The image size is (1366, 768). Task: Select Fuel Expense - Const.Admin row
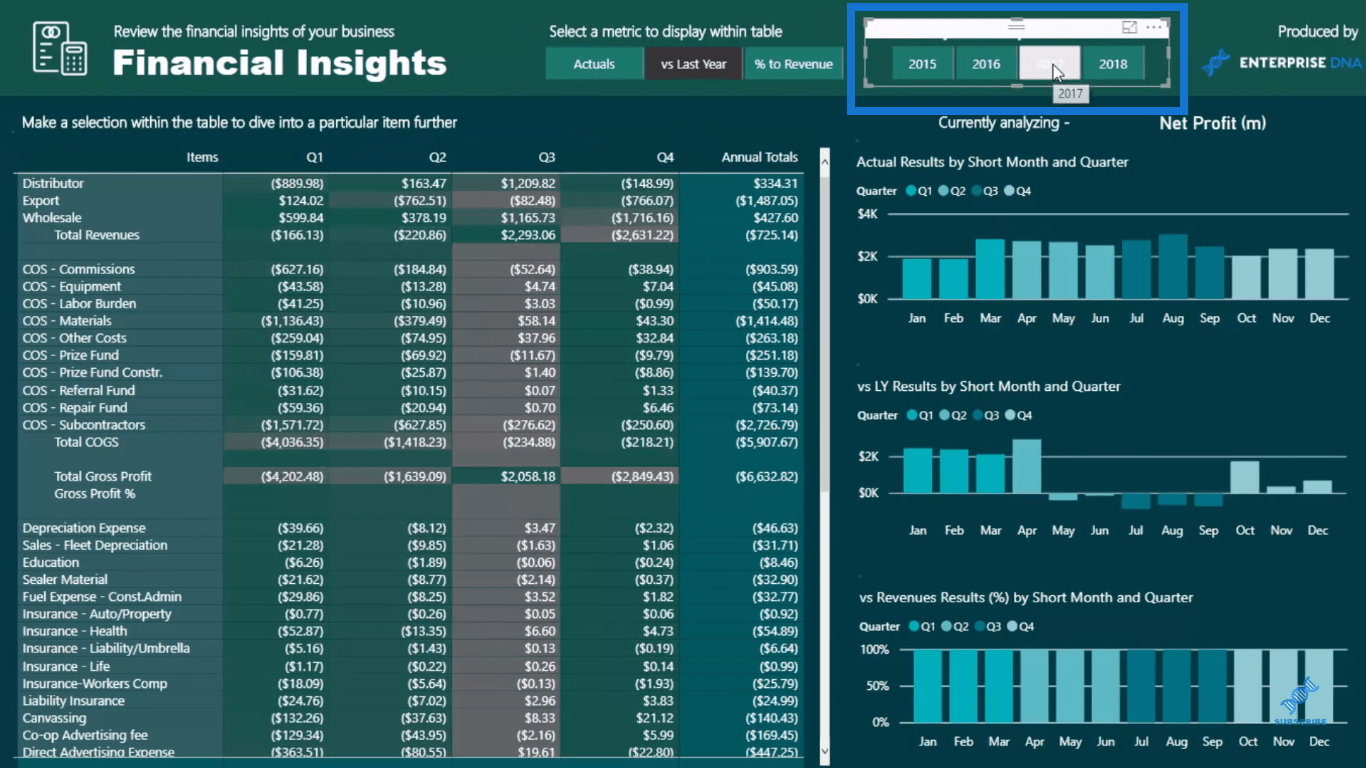[410, 596]
